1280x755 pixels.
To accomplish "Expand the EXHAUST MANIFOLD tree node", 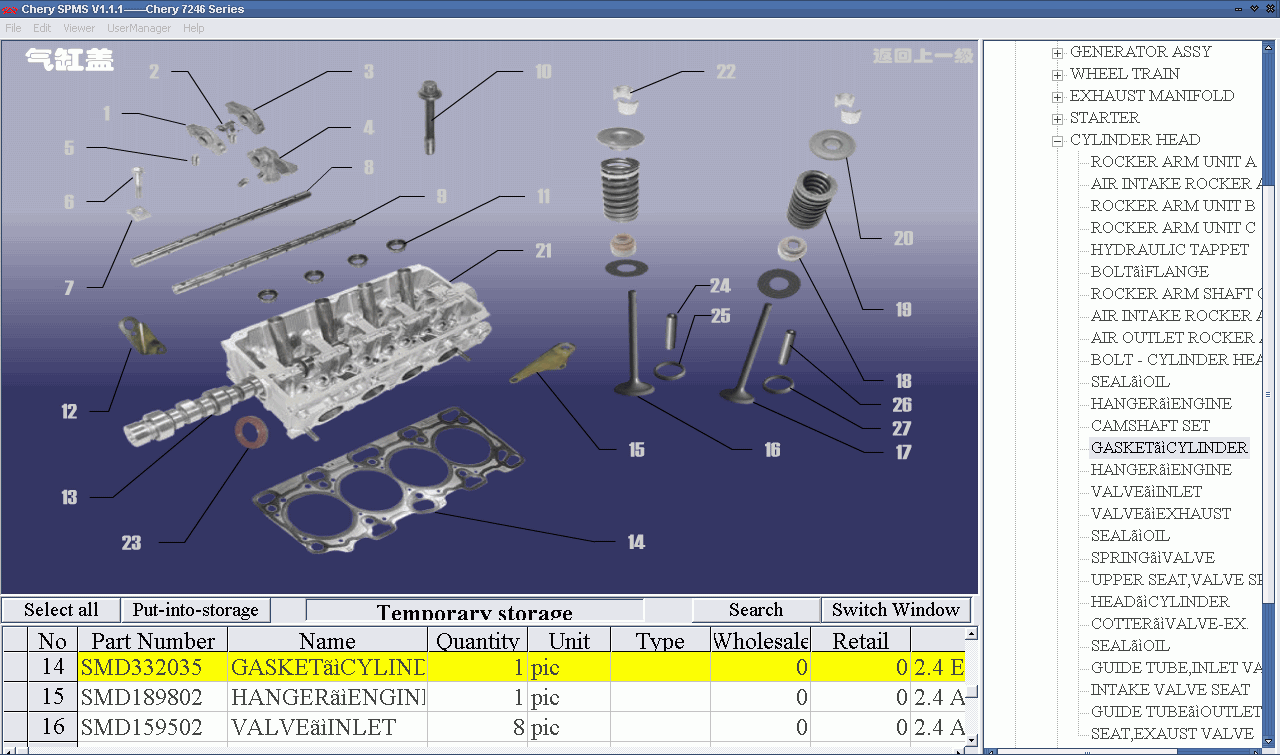I will click(x=1057, y=96).
